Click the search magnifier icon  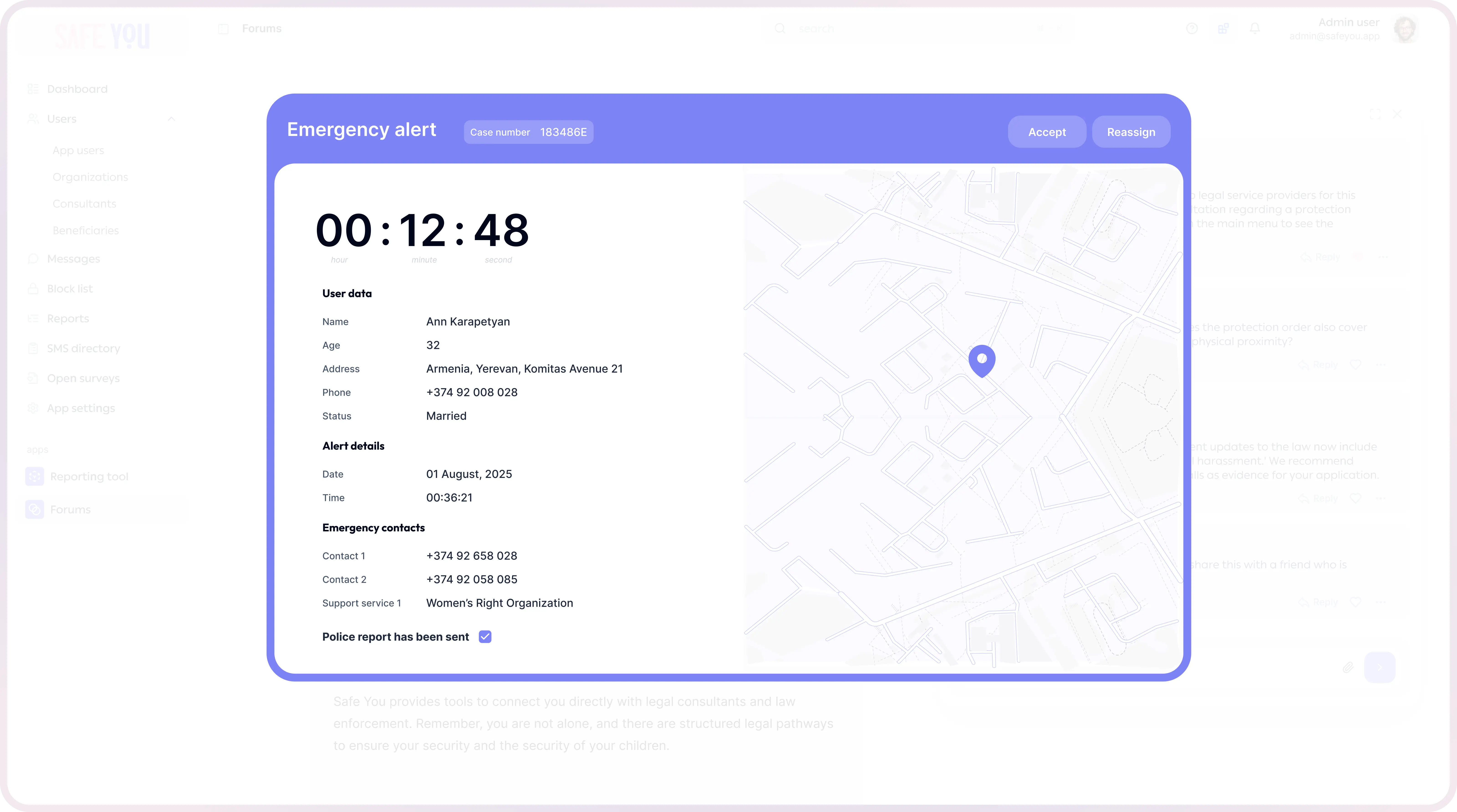pos(780,28)
